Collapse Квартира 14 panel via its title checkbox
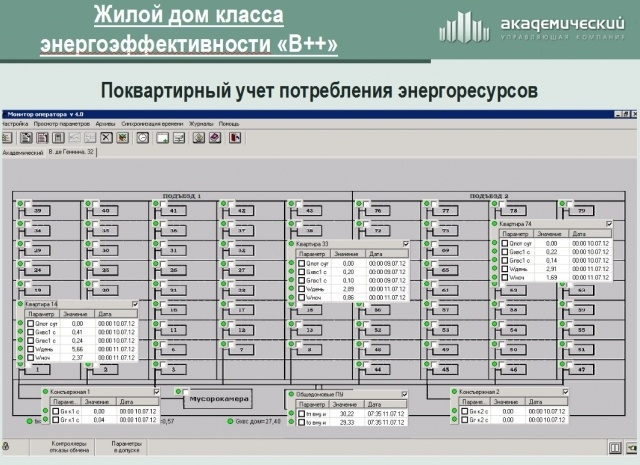Viewport: 640px width, 465px height. (135, 304)
